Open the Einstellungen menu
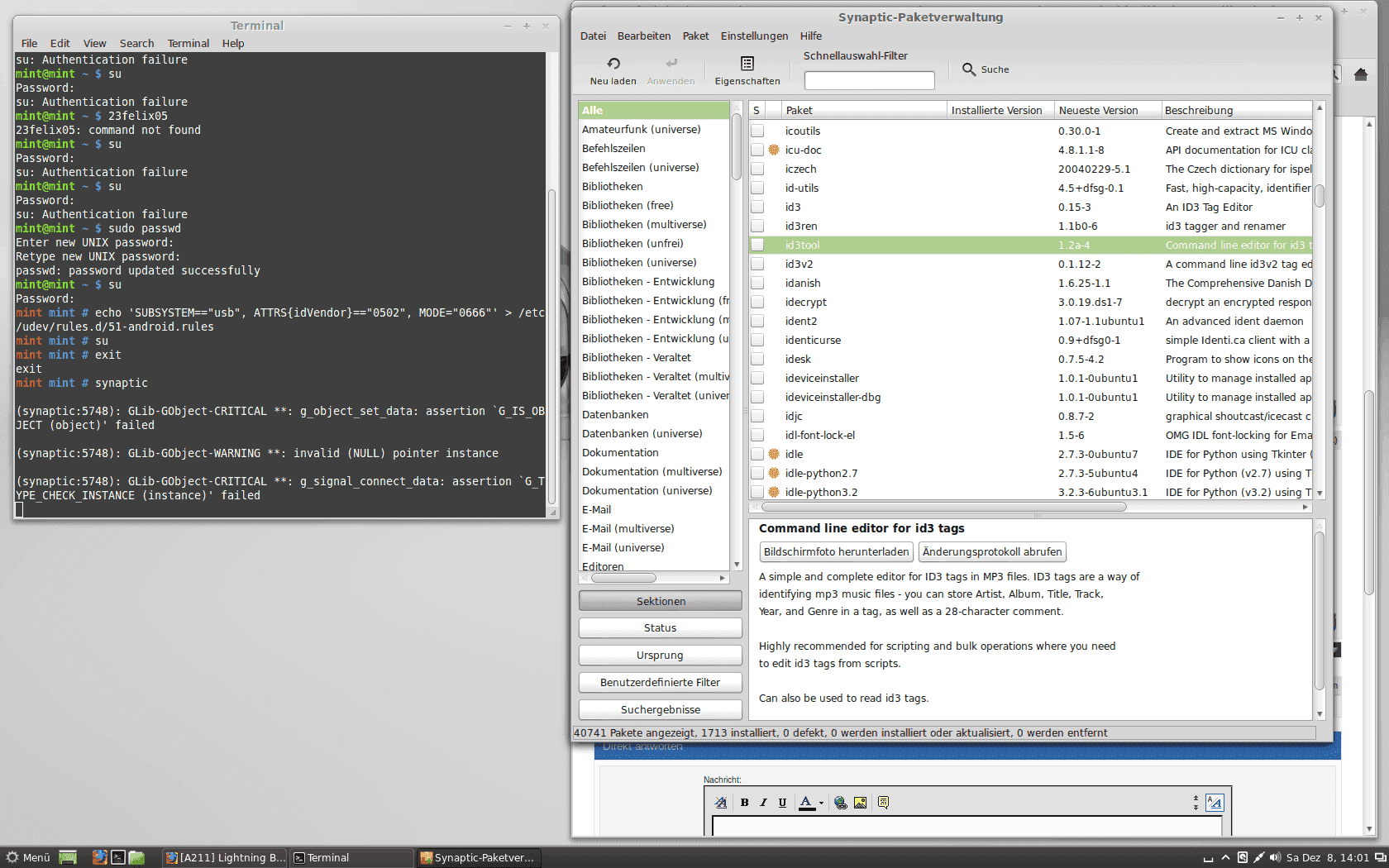This screenshot has width=1389, height=868. tap(754, 36)
